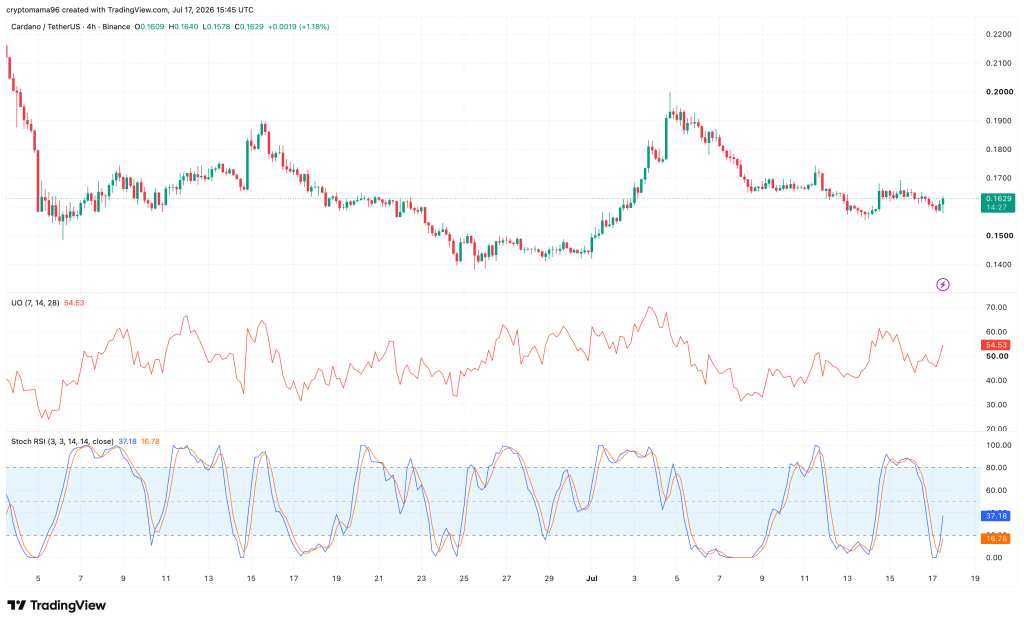Click the orange 16.78 label on Stoch axis
This screenshot has width=1024, height=624.
click(997, 538)
